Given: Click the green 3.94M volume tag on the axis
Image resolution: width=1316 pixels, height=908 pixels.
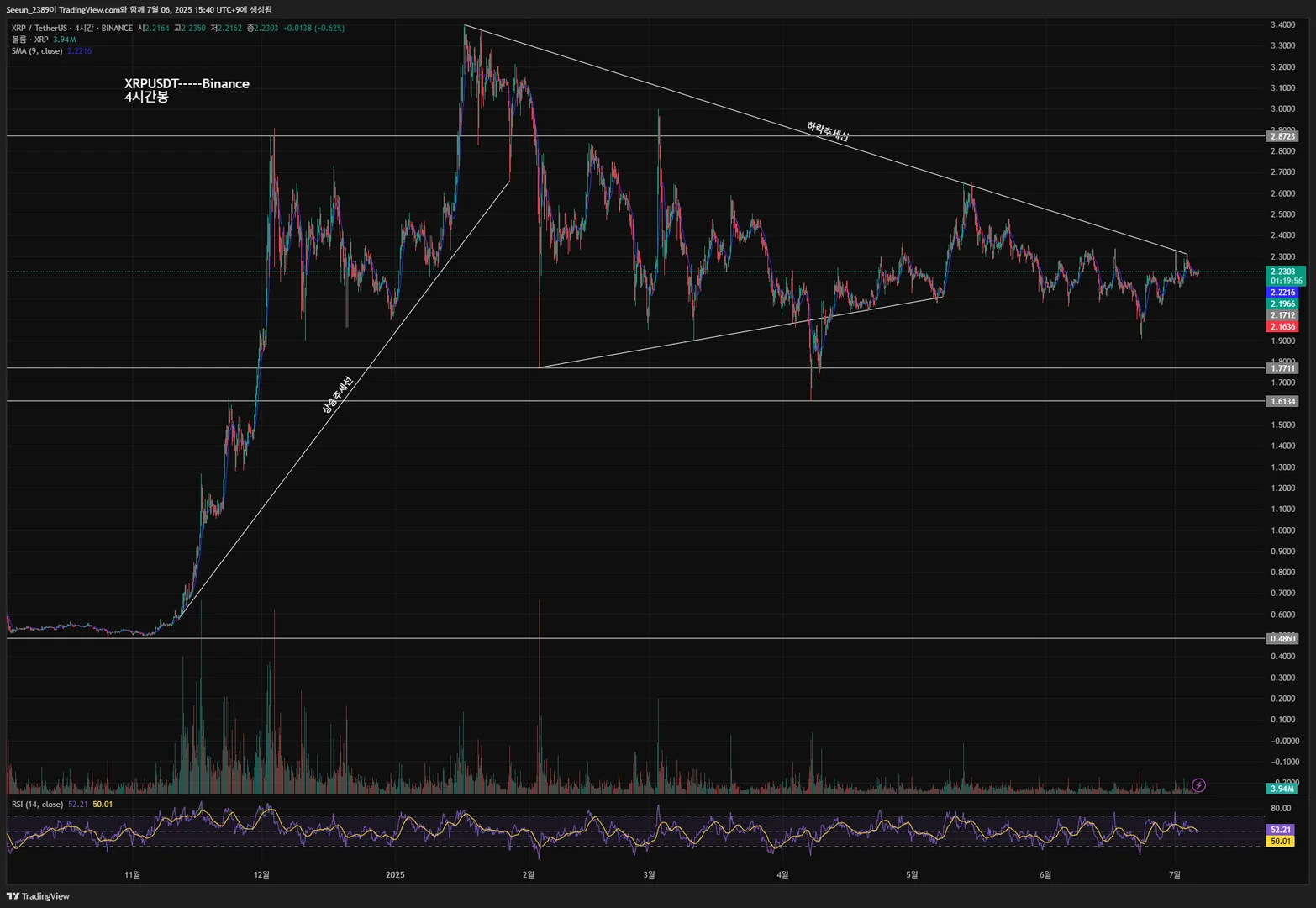Looking at the screenshot, I should 1282,789.
